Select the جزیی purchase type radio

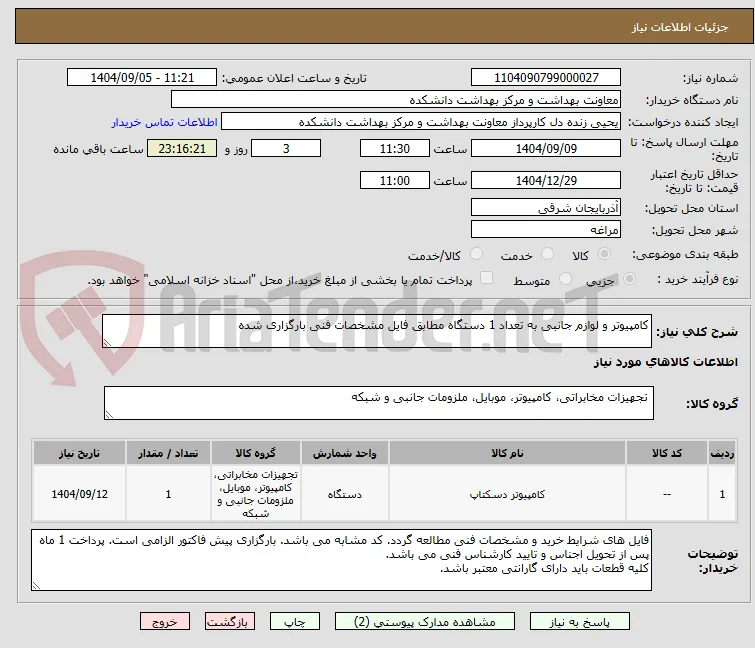click(x=629, y=279)
